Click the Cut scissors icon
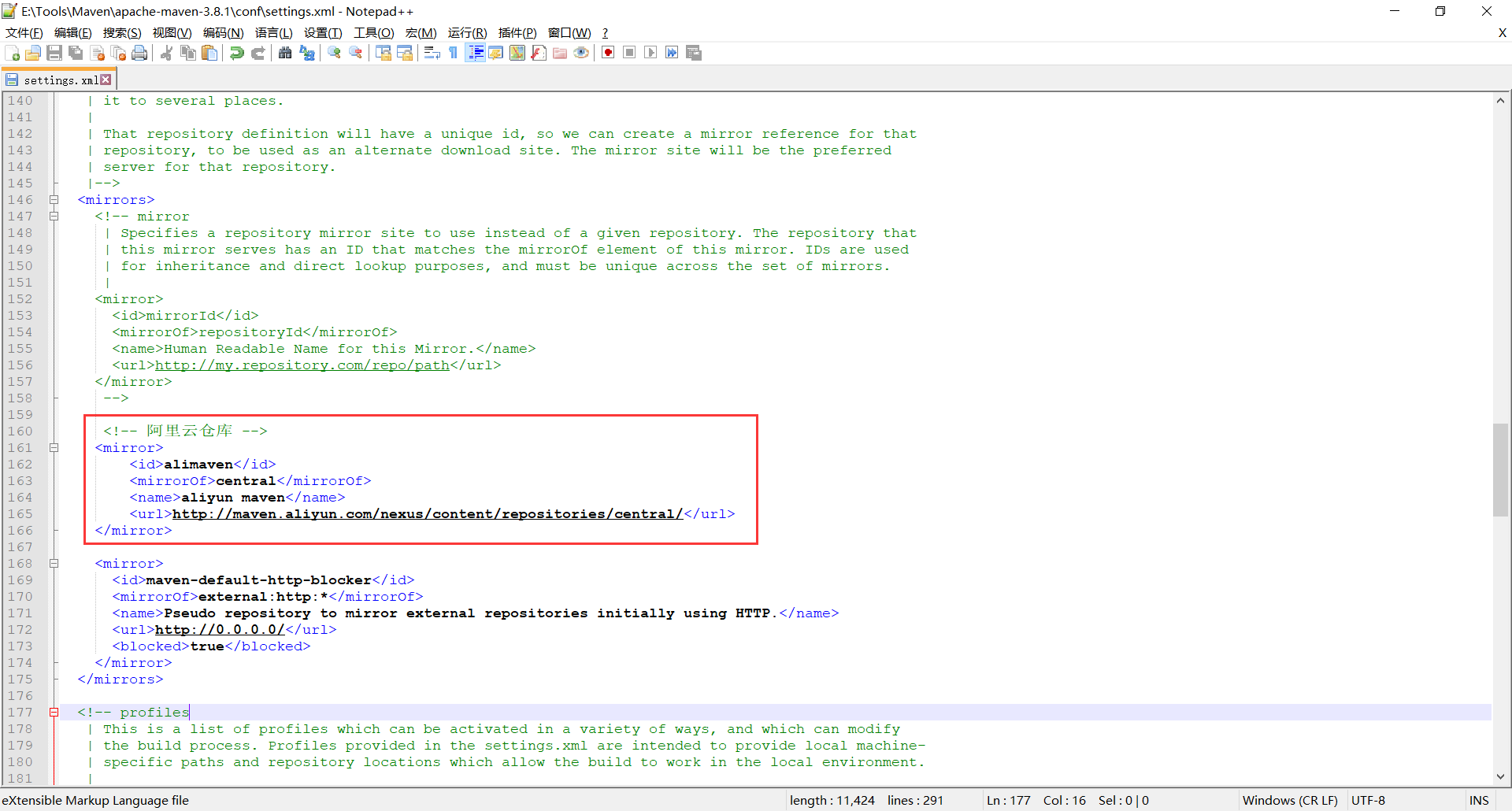 click(x=166, y=53)
